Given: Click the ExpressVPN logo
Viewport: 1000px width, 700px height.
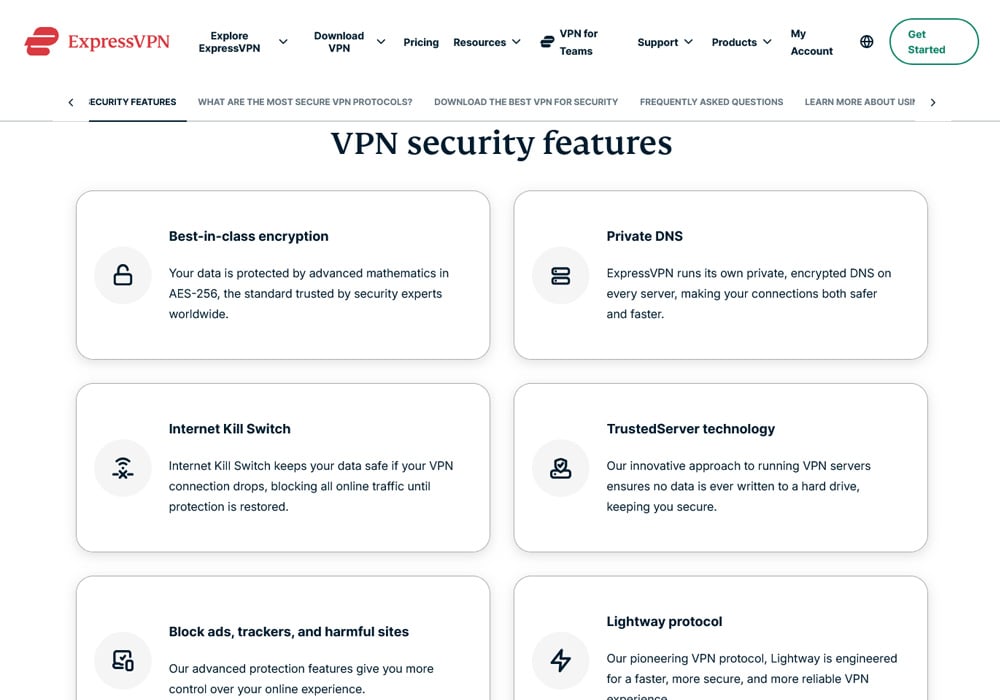Looking at the screenshot, I should coord(96,41).
